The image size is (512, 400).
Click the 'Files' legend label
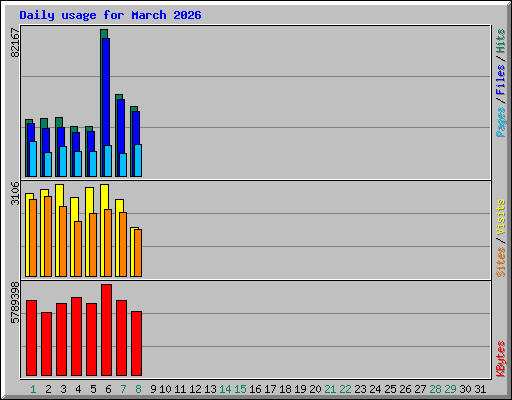[x=501, y=80]
